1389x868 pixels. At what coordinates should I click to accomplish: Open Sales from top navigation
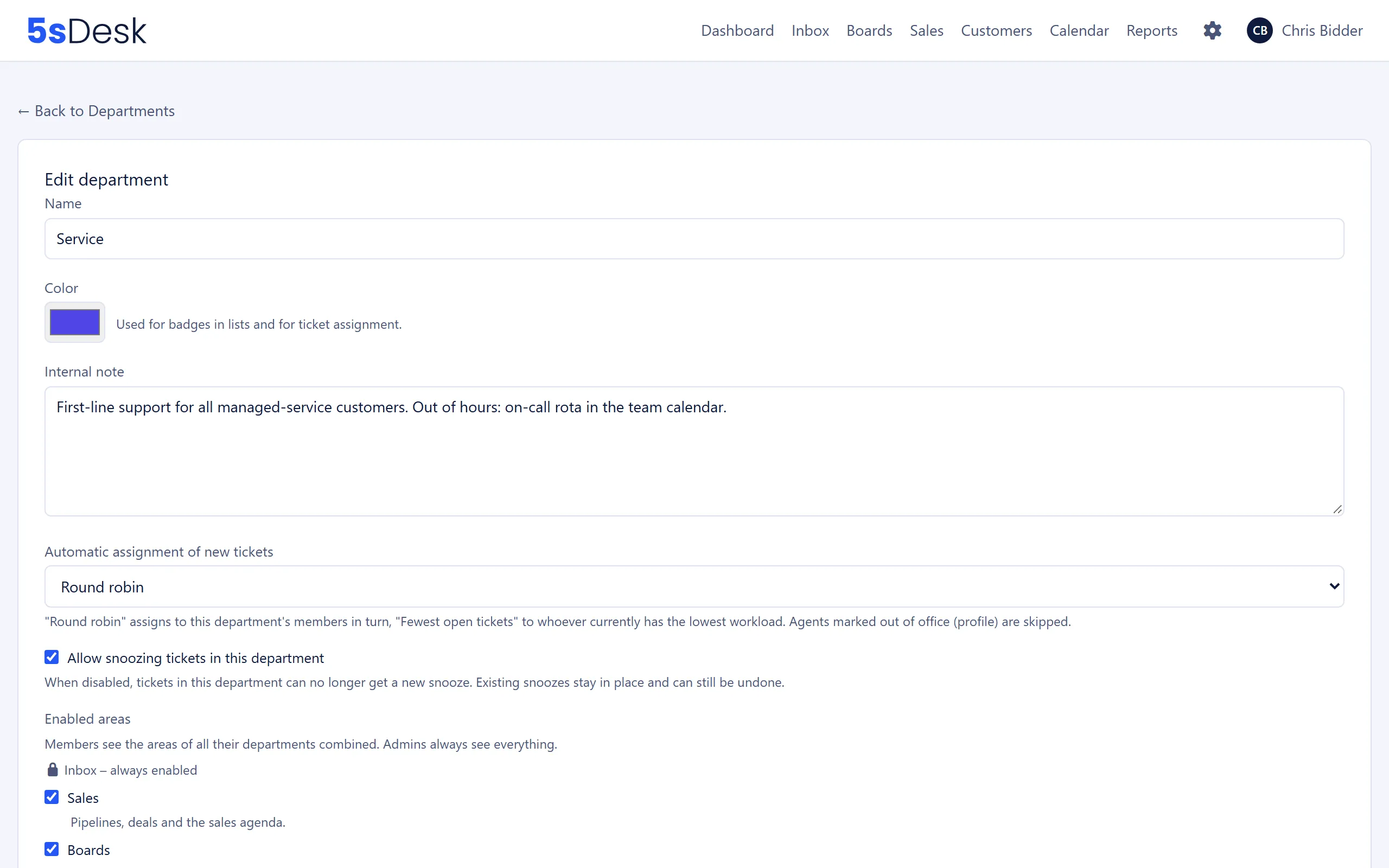tap(926, 30)
